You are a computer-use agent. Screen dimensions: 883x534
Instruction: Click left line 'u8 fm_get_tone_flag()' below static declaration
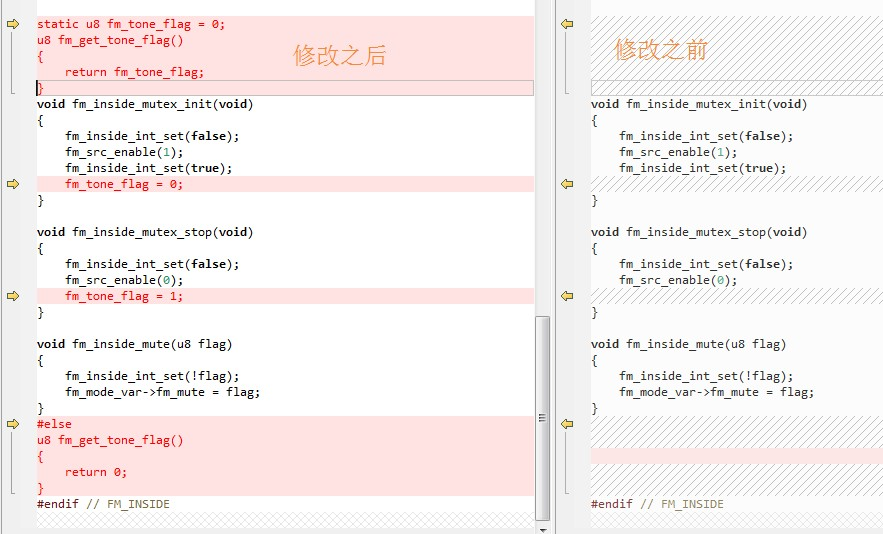pos(110,41)
